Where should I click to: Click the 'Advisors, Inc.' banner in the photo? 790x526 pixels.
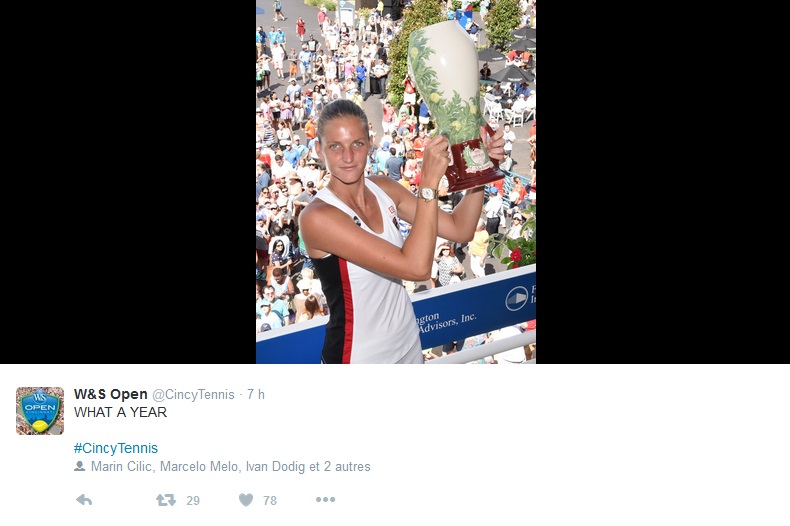pos(447,322)
